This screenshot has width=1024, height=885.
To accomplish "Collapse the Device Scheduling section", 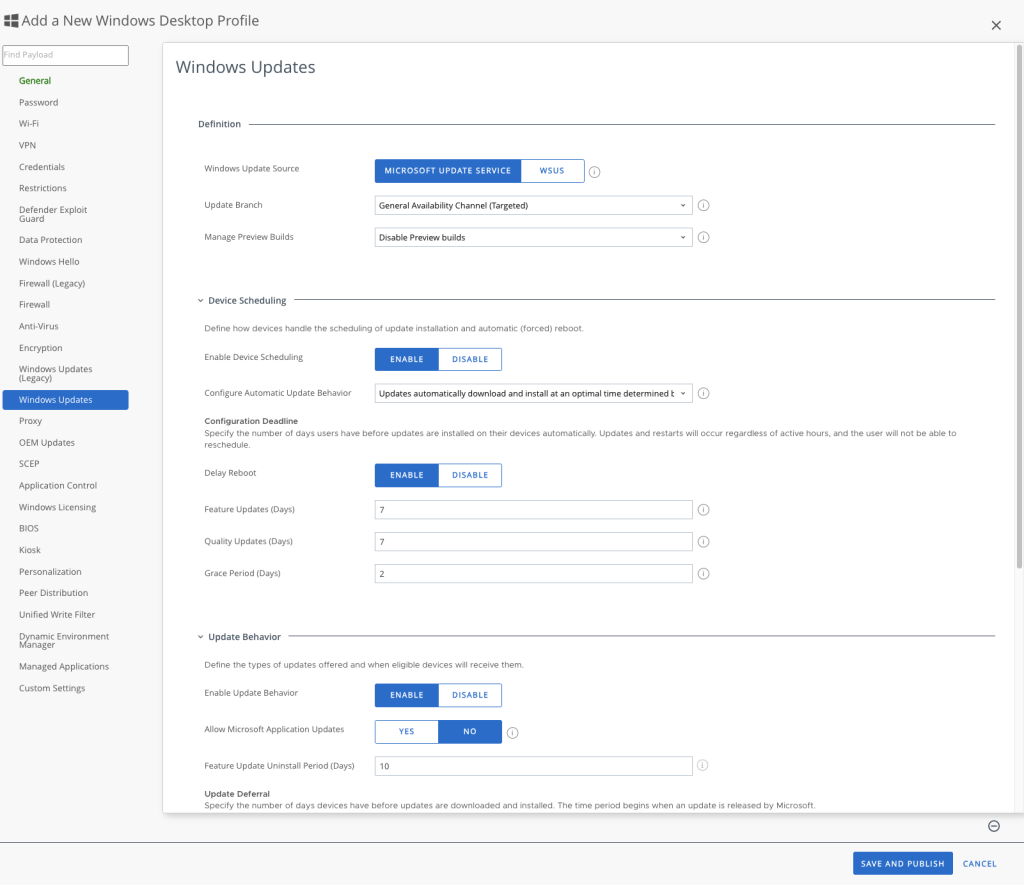I will point(200,300).
